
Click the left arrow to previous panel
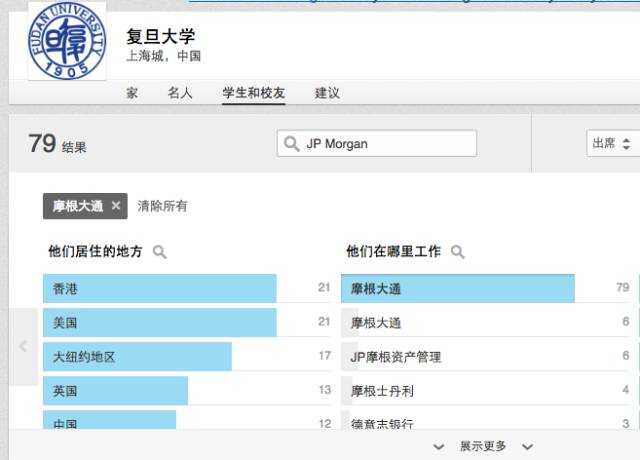click(x=23, y=346)
